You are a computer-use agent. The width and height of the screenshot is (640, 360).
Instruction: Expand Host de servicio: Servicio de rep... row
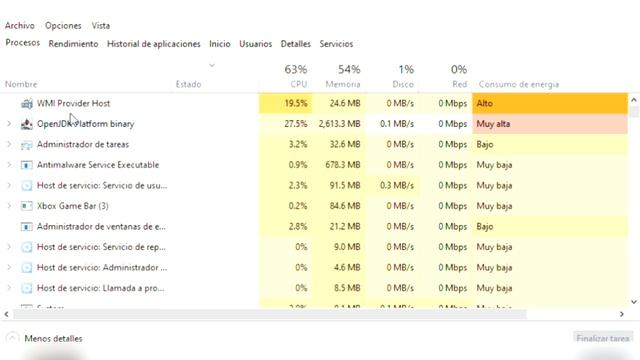click(9, 247)
